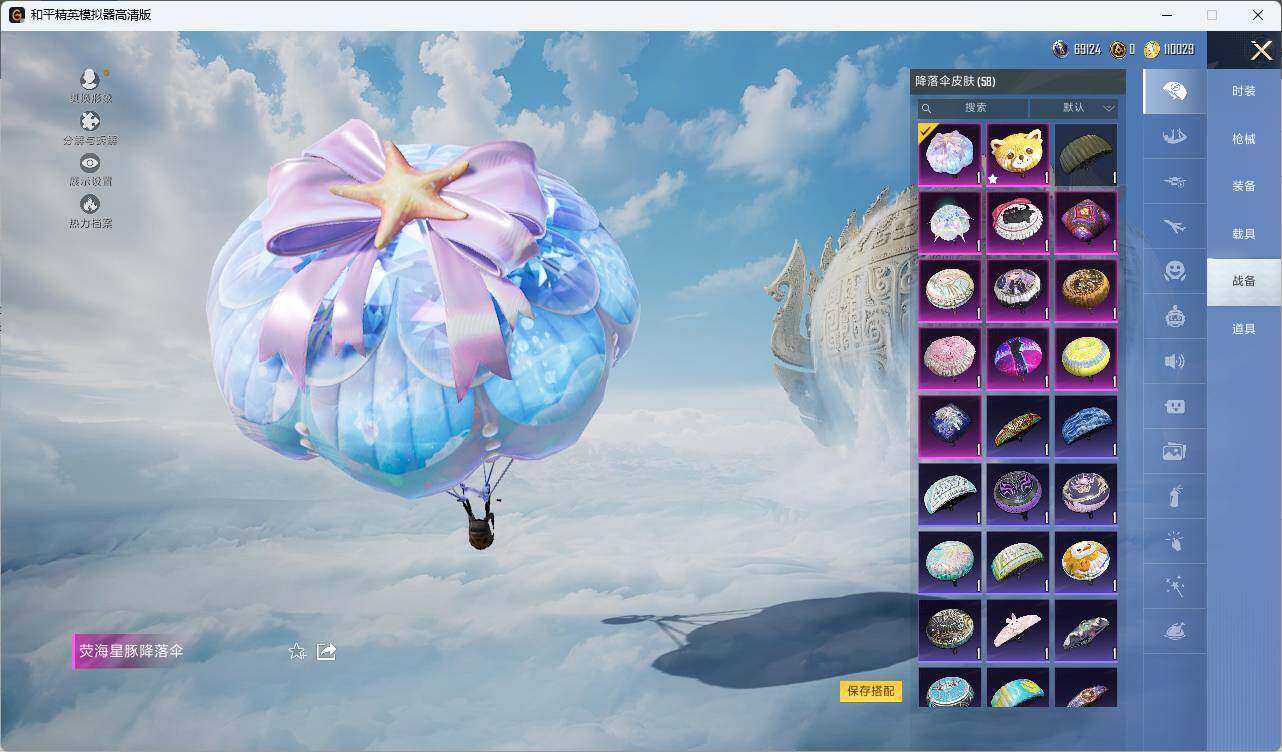Switch to the 时装 tab
The width and height of the screenshot is (1282, 752).
(x=1244, y=91)
